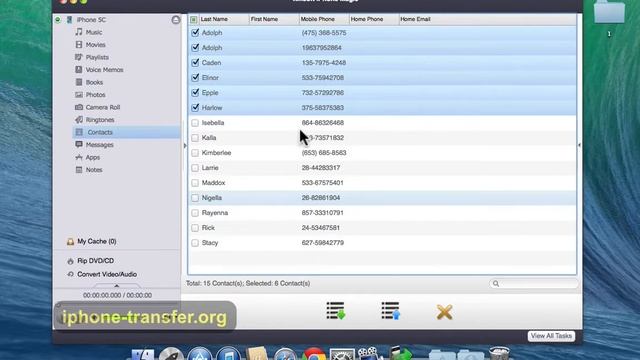
Task: Open the Ringtones icon
Action: [x=79, y=120]
